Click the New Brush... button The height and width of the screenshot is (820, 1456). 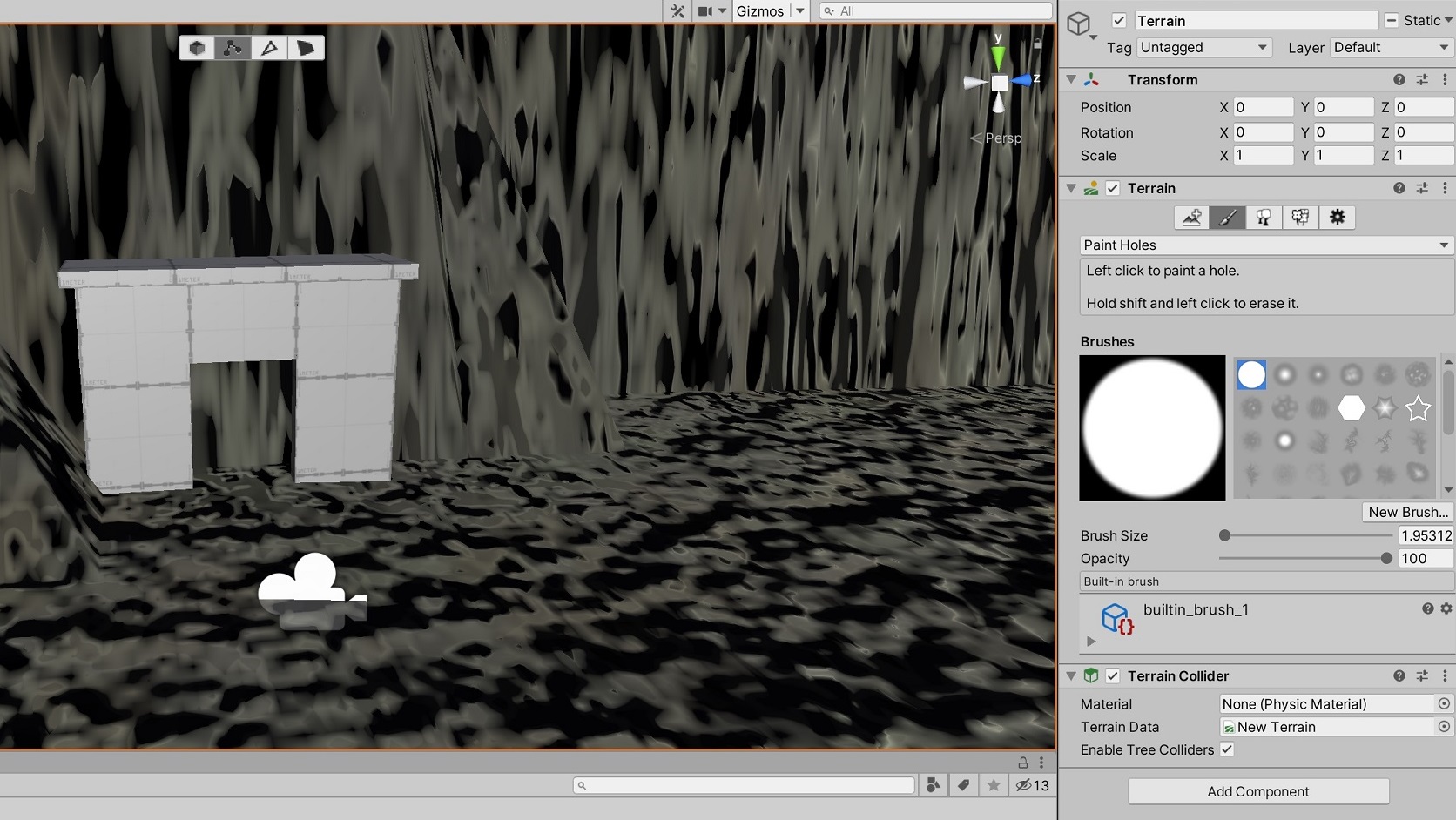[x=1408, y=512]
